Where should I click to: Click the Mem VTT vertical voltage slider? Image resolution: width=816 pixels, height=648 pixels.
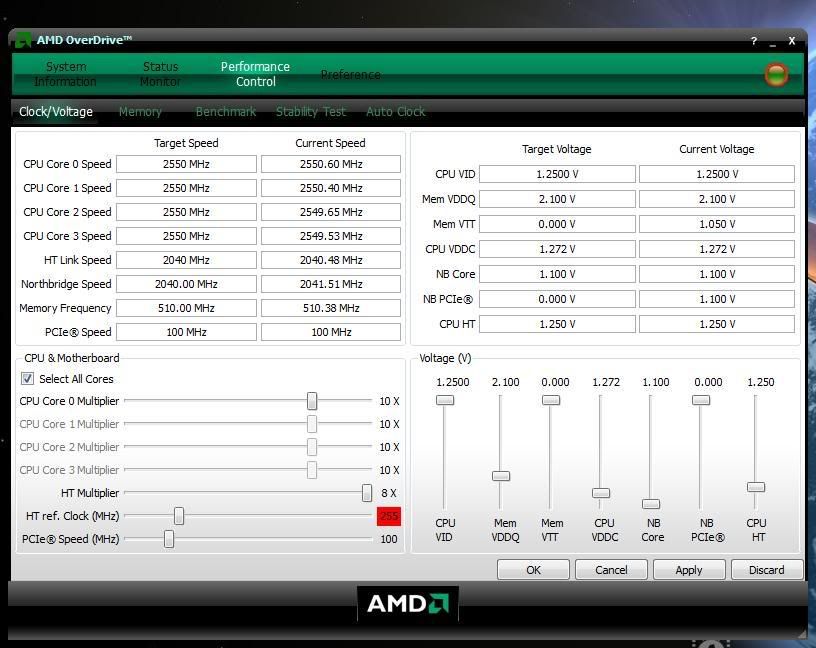[x=551, y=400]
